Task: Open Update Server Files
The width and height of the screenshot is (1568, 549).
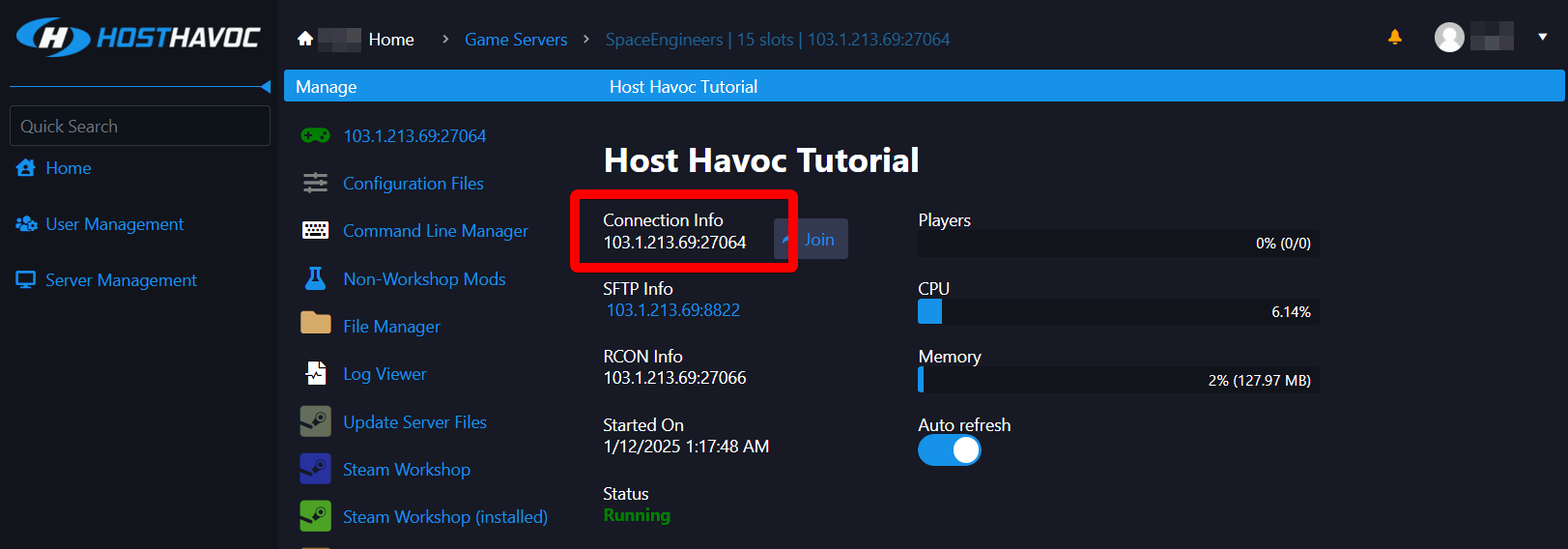Action: tap(414, 422)
